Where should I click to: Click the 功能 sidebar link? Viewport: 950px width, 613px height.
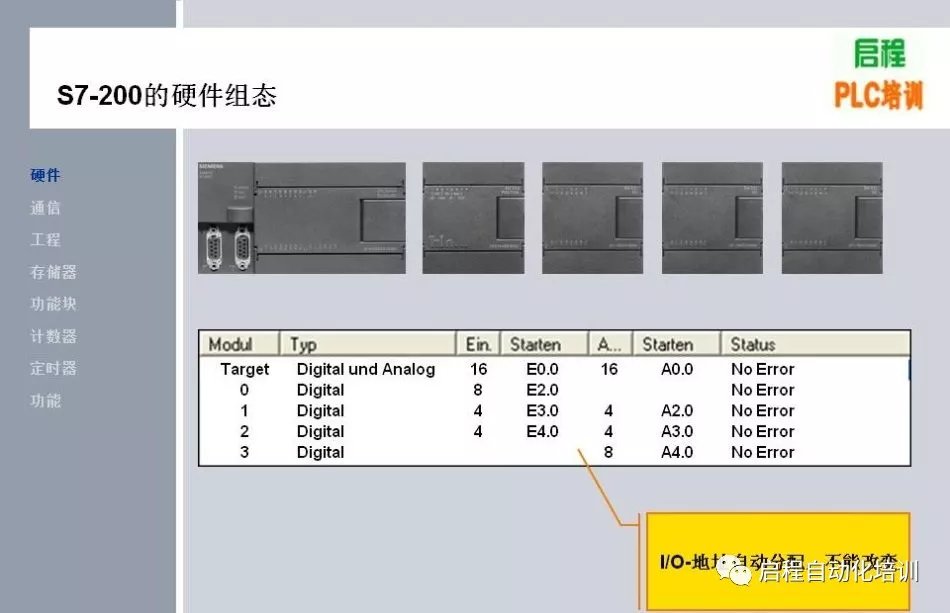(x=45, y=400)
